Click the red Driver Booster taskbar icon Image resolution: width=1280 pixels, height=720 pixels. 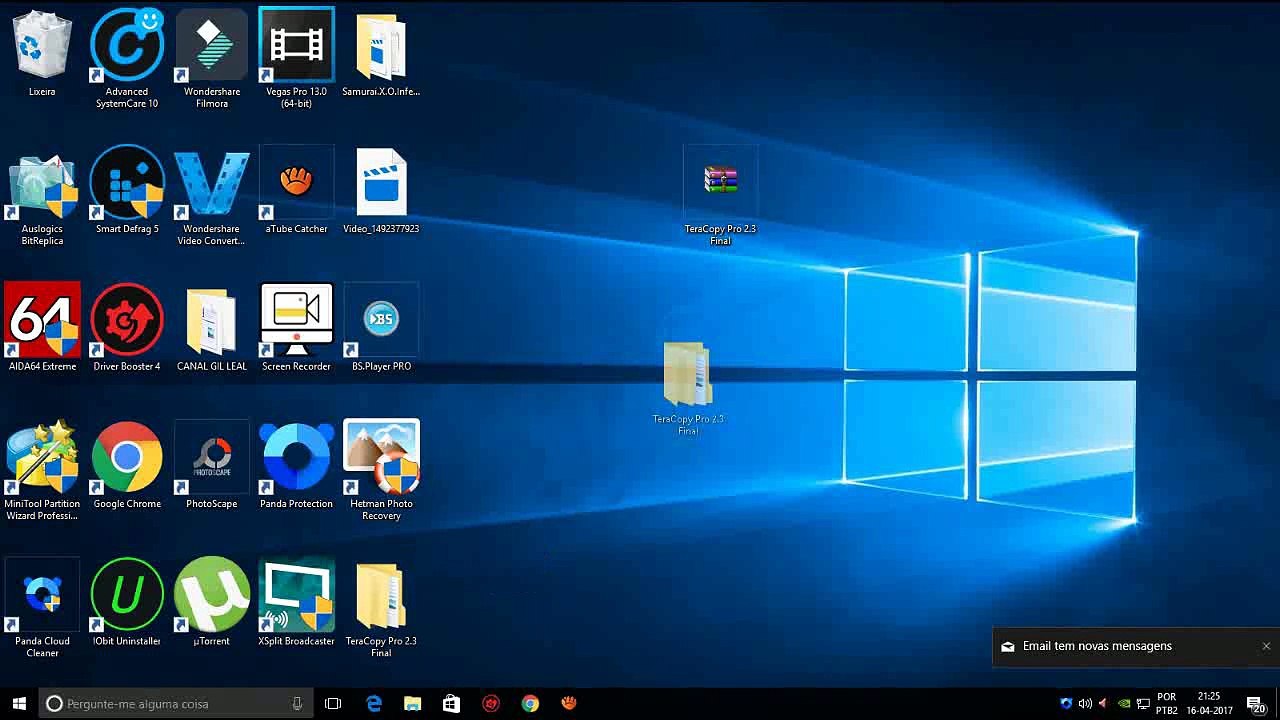click(x=490, y=704)
